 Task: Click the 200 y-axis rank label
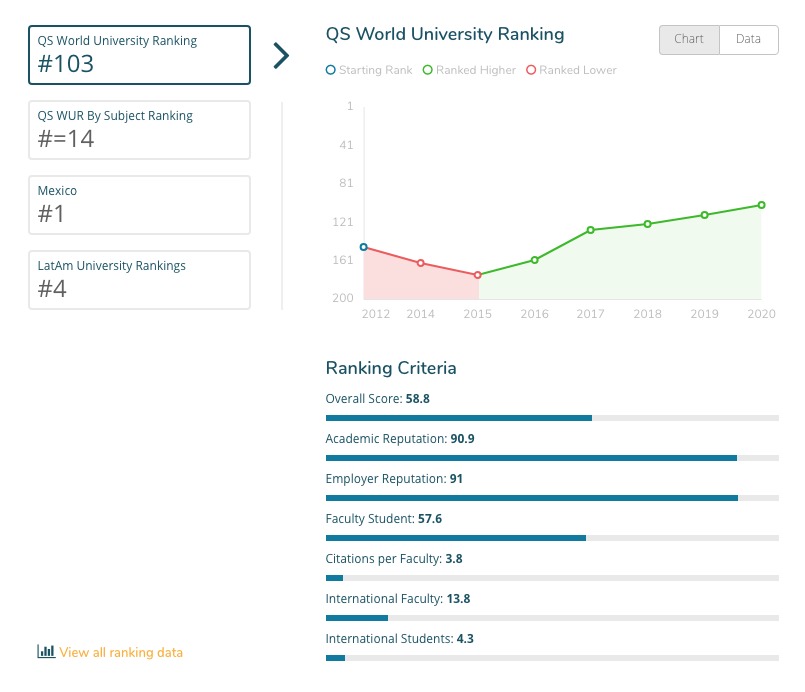(343, 298)
